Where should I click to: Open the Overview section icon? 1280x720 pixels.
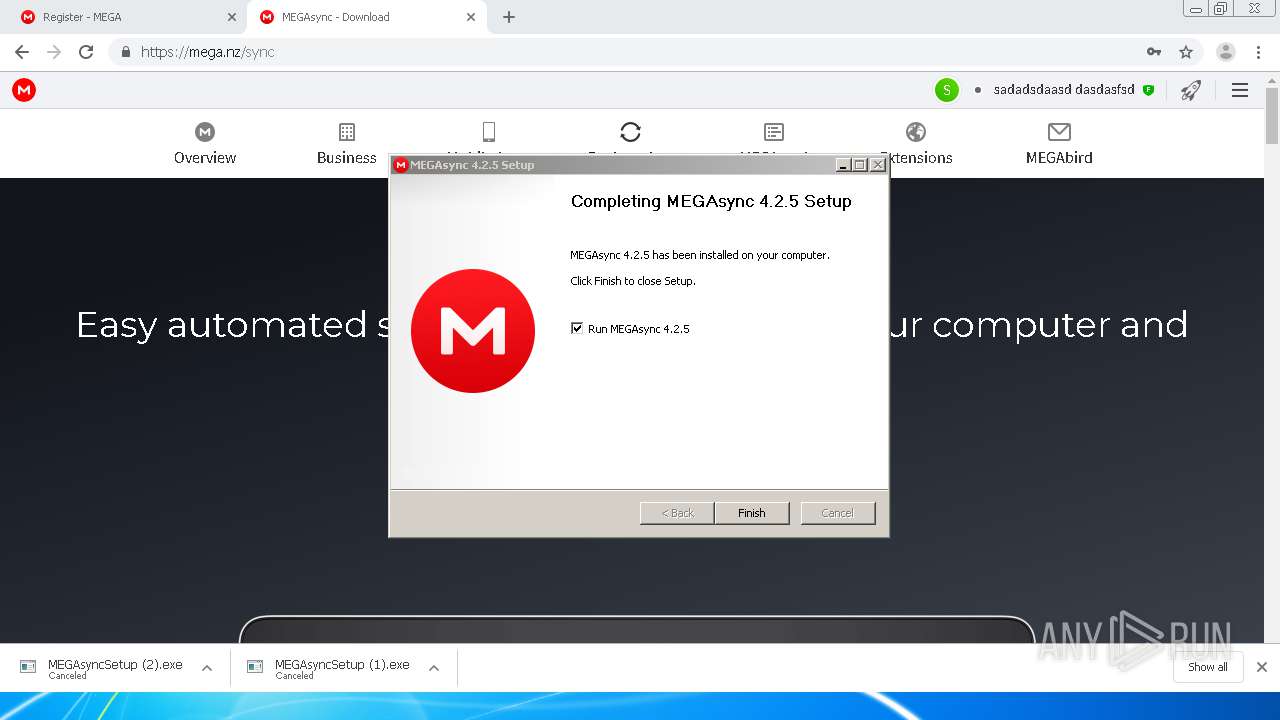205,132
